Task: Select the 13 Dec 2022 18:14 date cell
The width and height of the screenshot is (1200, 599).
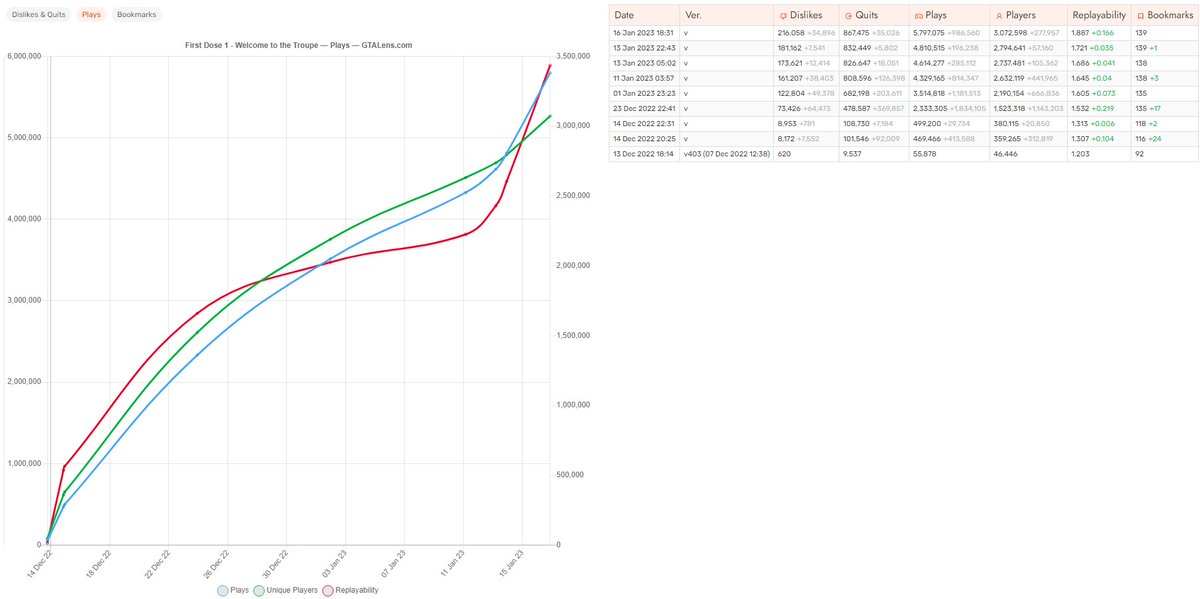Action: tap(644, 154)
